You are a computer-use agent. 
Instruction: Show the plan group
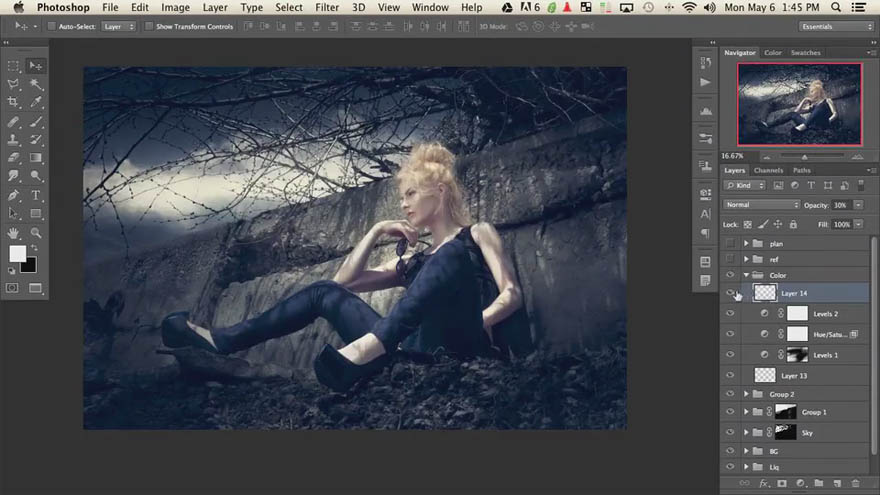(730, 244)
